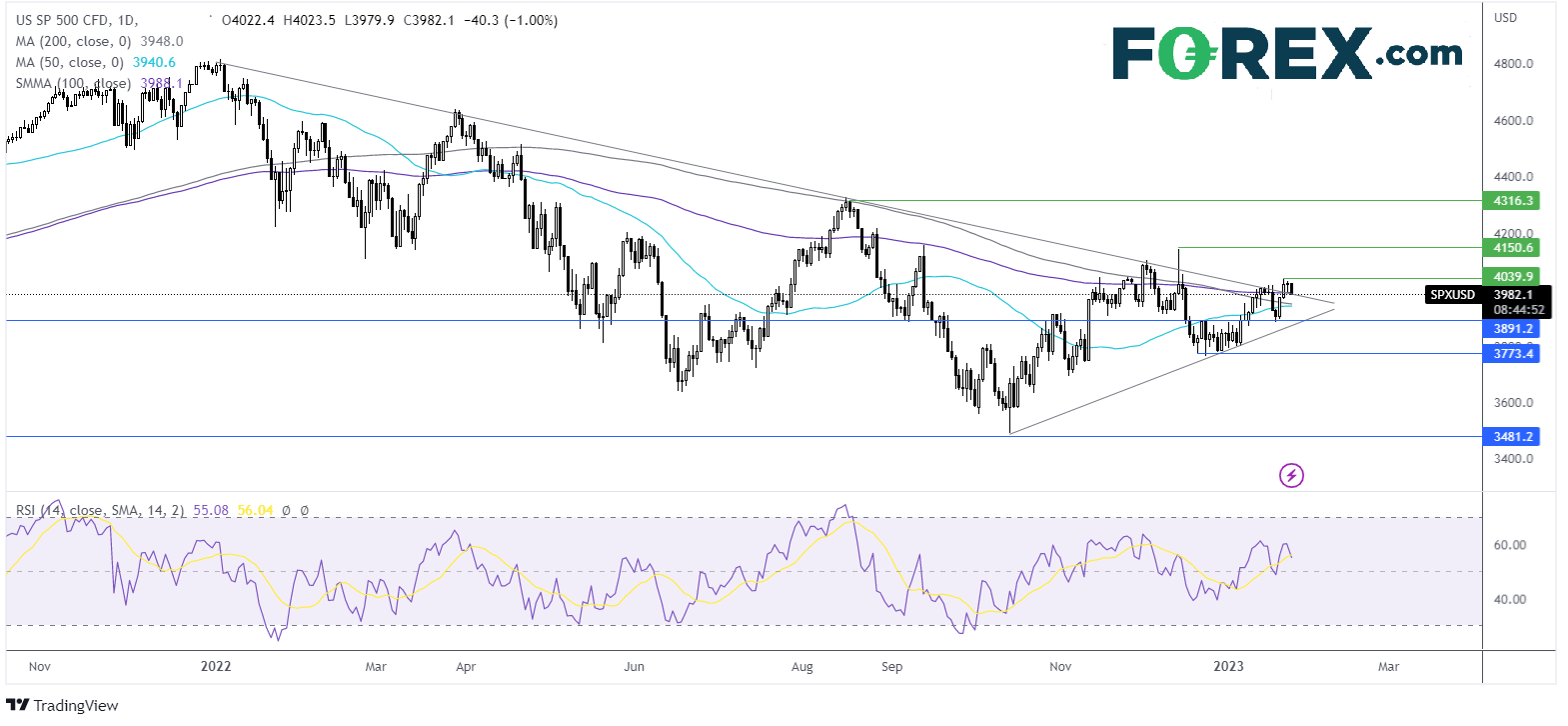Click the 3891.2 blue price label
The height and width of the screenshot is (726, 1568).
1513,329
